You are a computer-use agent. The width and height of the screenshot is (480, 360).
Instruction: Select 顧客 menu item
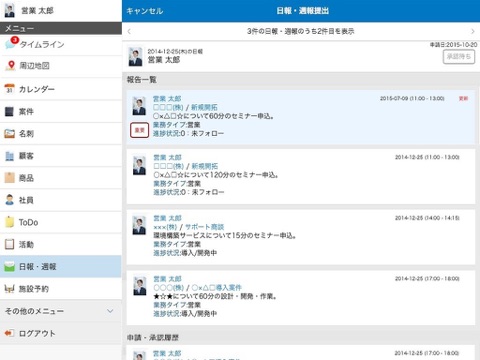coord(61,156)
